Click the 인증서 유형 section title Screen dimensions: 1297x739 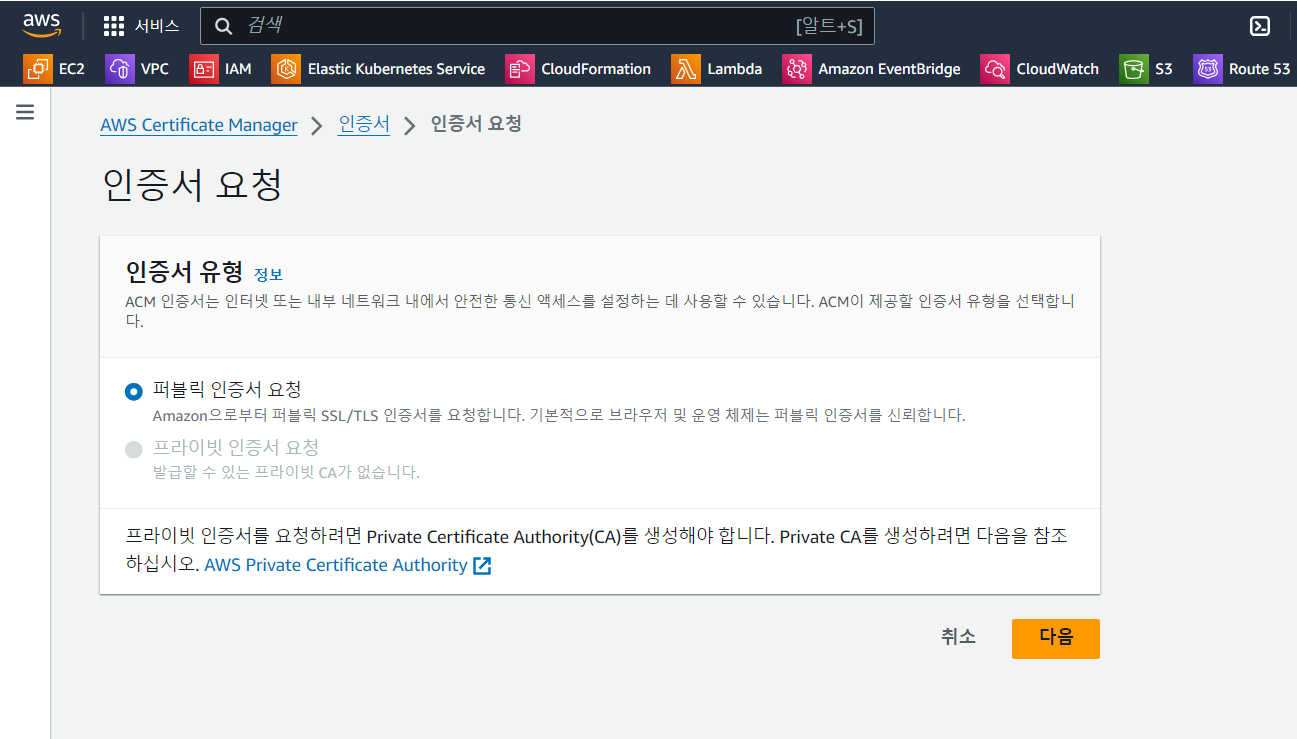coord(184,272)
